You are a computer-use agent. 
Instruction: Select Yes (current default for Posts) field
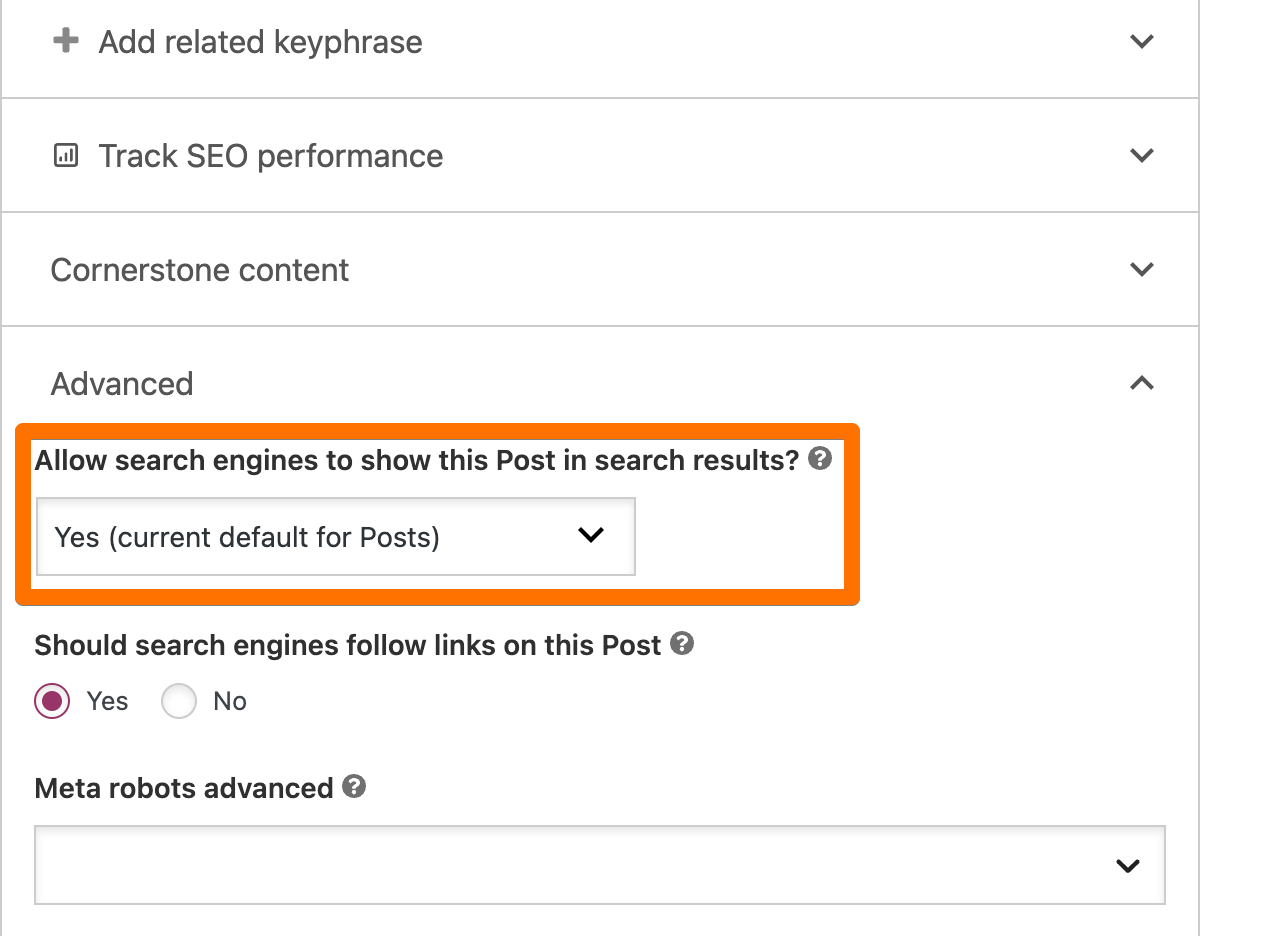(x=335, y=536)
